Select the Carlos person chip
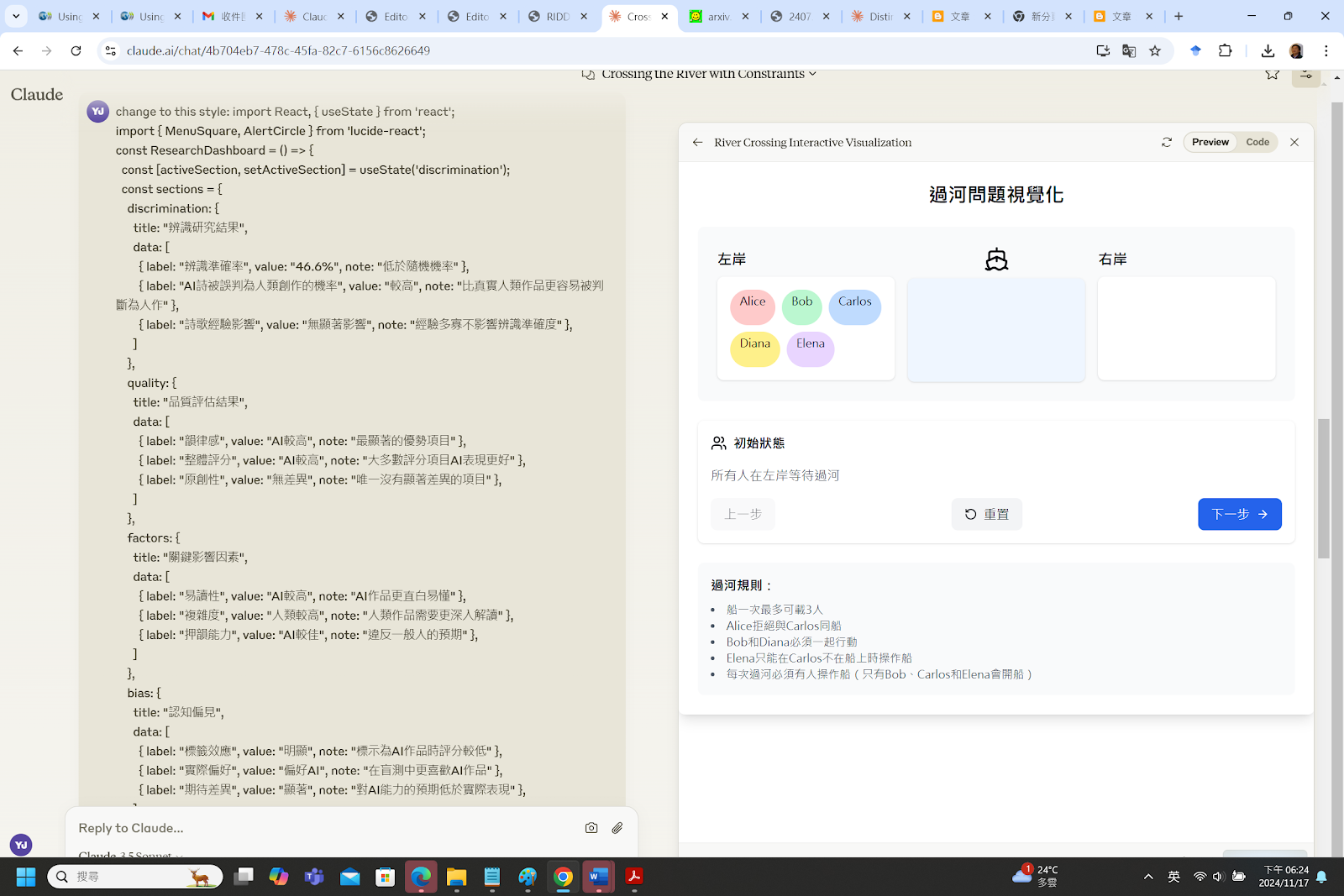 [855, 307]
